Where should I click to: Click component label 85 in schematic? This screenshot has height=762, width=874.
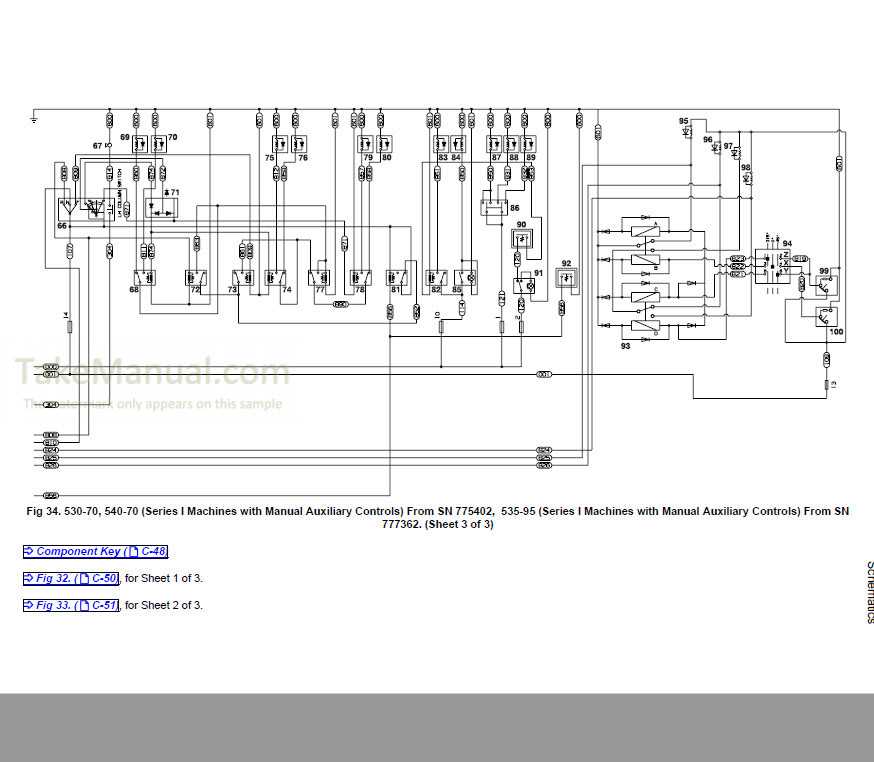[457, 289]
